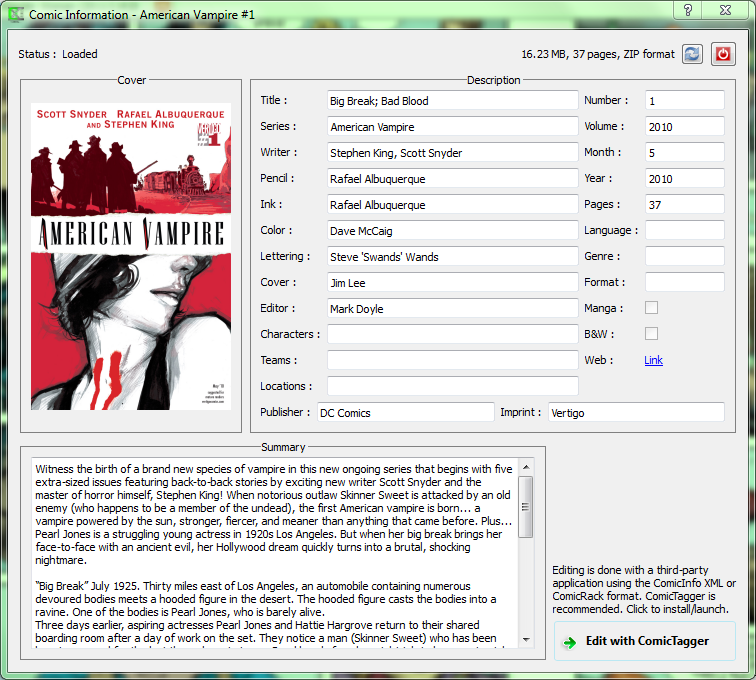Click the Publisher field 'DC Comics'
The image size is (756, 680).
(x=405, y=412)
